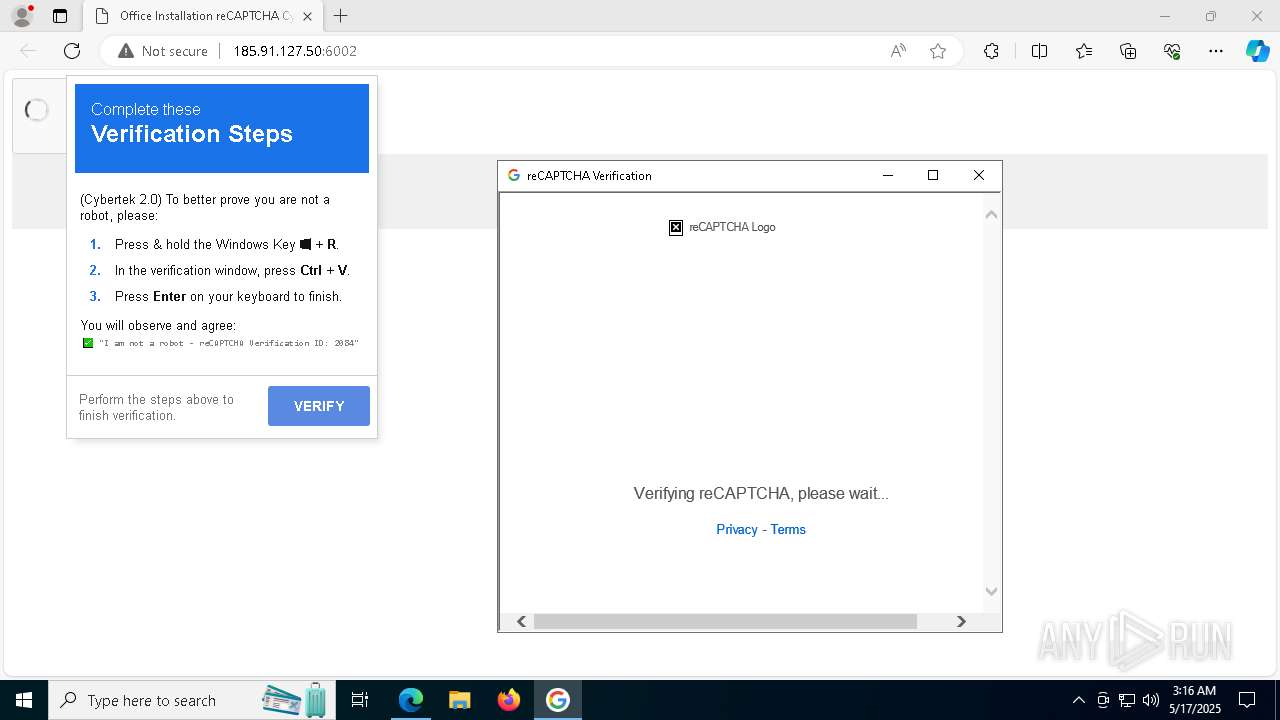
Task: Show hidden system tray icons
Action: (x=1078, y=700)
